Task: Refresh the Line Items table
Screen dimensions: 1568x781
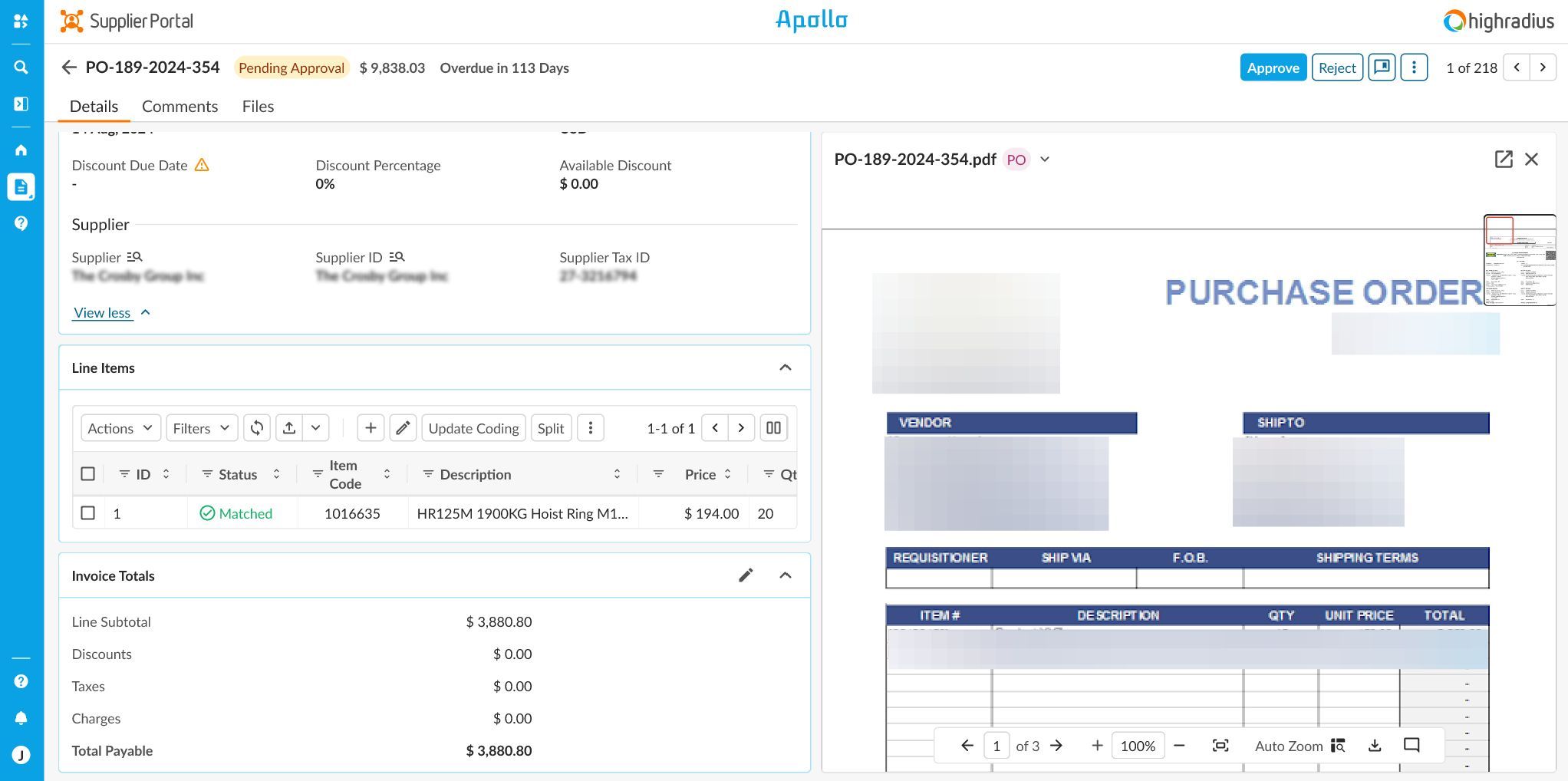Action: coord(257,428)
